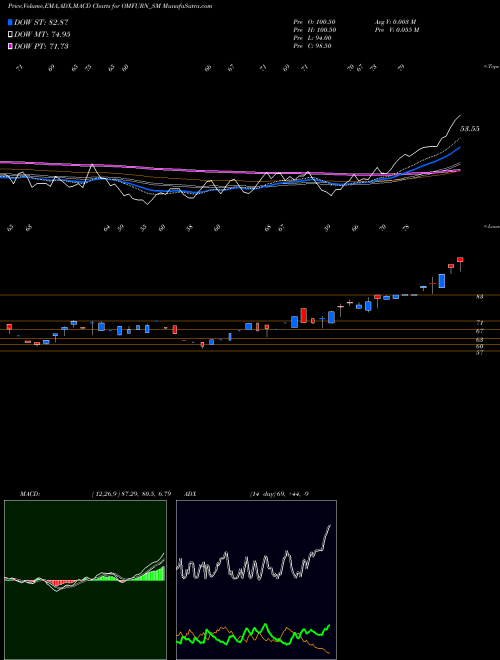The image size is (500, 660).
Task: Select the 'DOW ST: 82.87' legend text
Action: click(x=41, y=22)
